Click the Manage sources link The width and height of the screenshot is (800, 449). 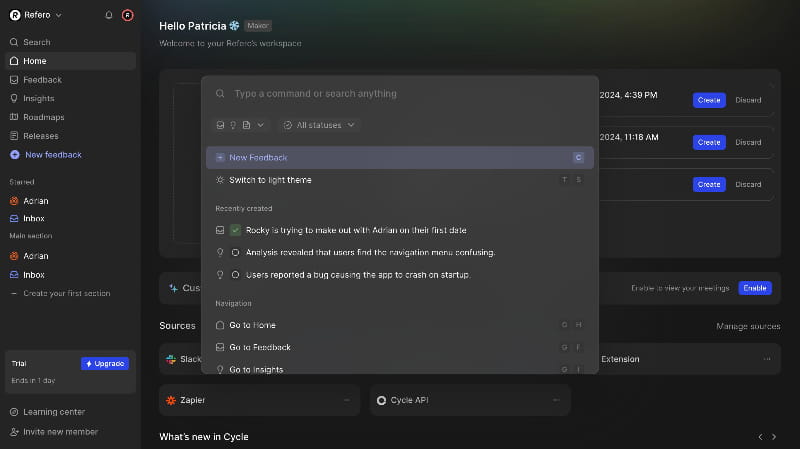point(747,327)
